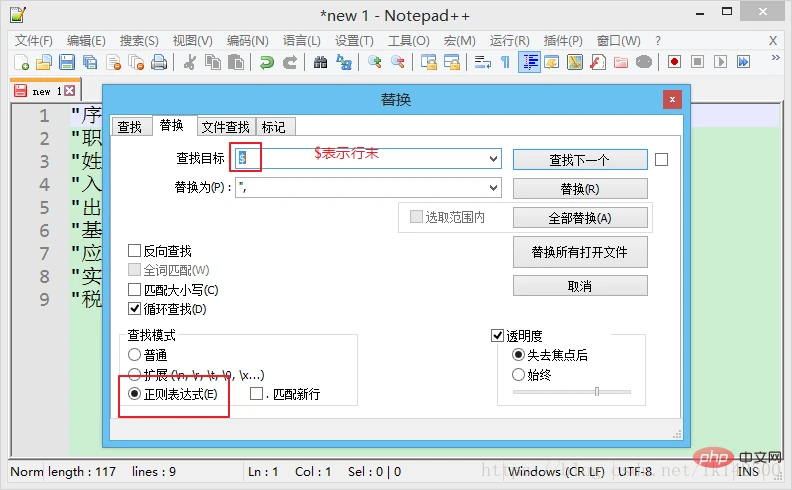
Task: Click the Synchronize vertical scrolling icon
Action: 429,62
